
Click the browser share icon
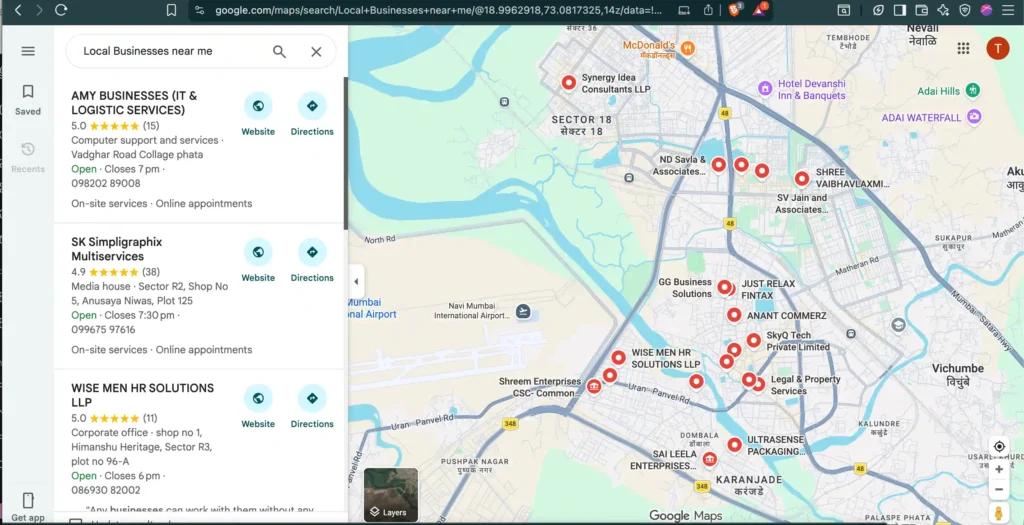709,10
